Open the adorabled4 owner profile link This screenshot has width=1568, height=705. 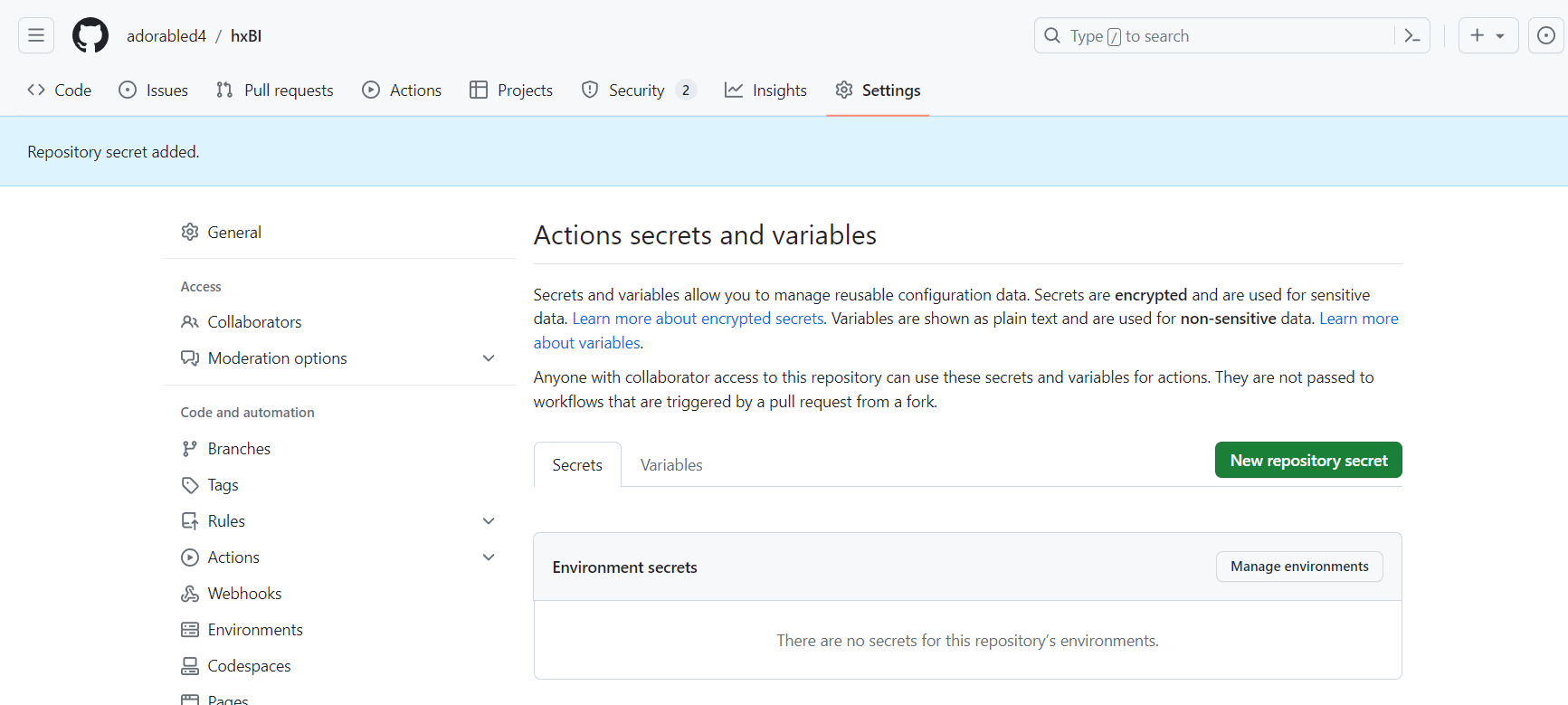(166, 36)
